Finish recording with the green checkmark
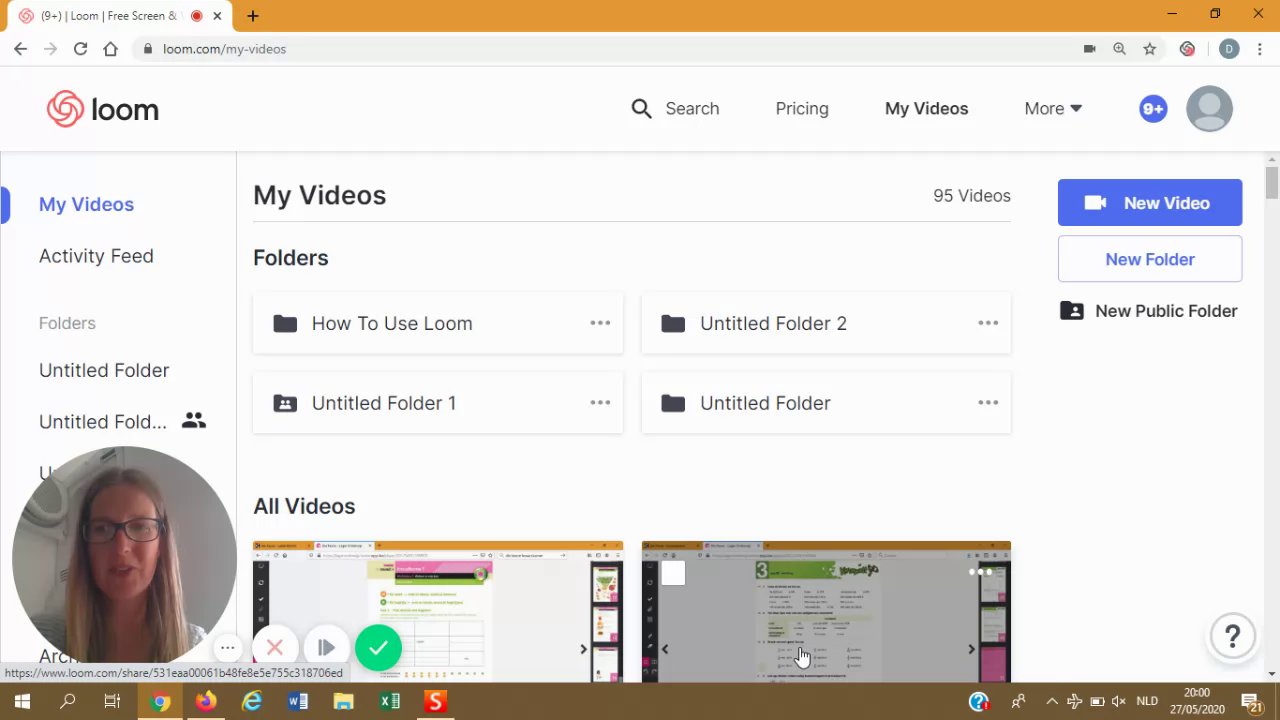 [x=378, y=648]
